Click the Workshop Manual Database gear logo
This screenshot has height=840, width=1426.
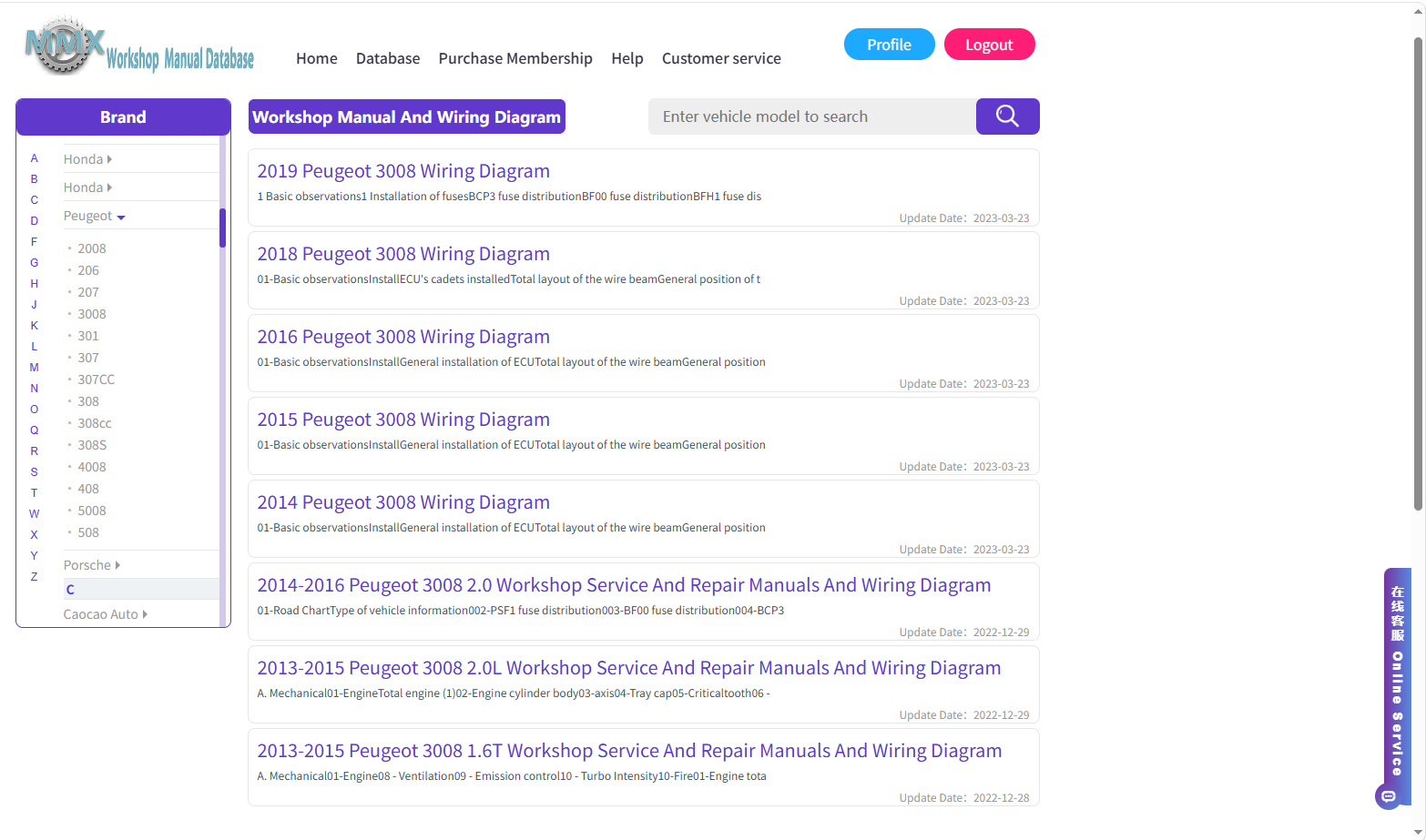(139, 46)
